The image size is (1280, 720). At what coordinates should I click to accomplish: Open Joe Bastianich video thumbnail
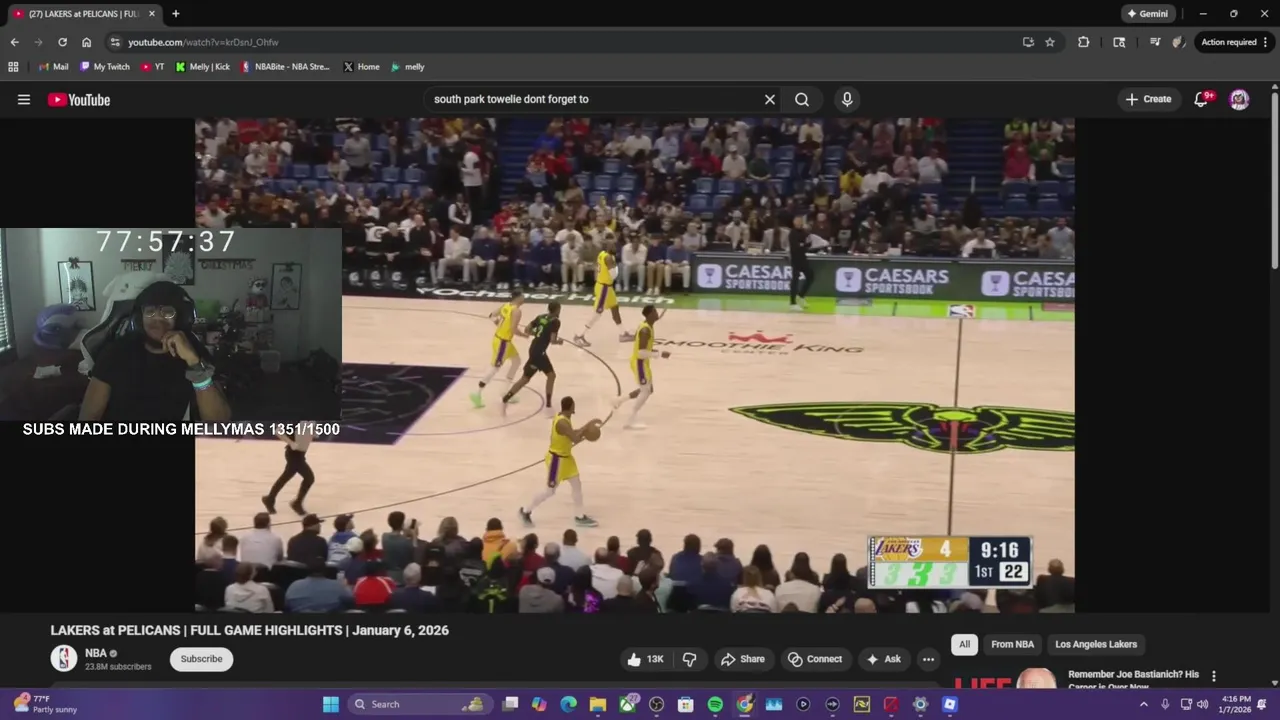(x=1005, y=680)
